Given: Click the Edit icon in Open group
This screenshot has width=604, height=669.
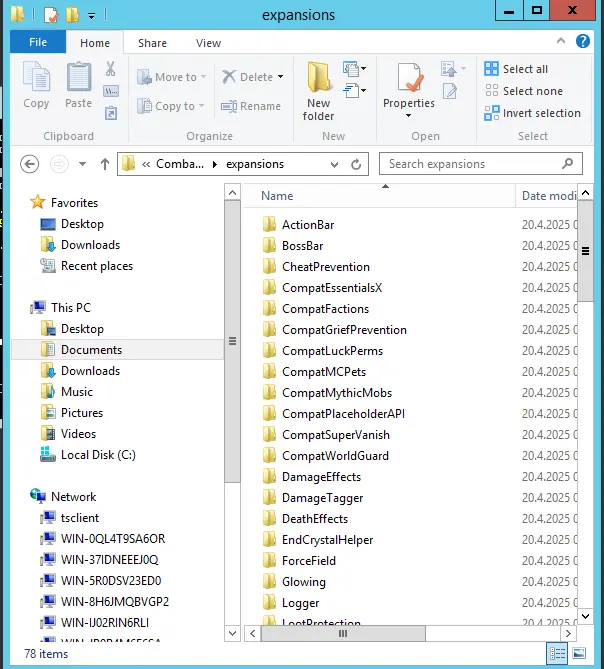Looking at the screenshot, I should tap(450, 91).
